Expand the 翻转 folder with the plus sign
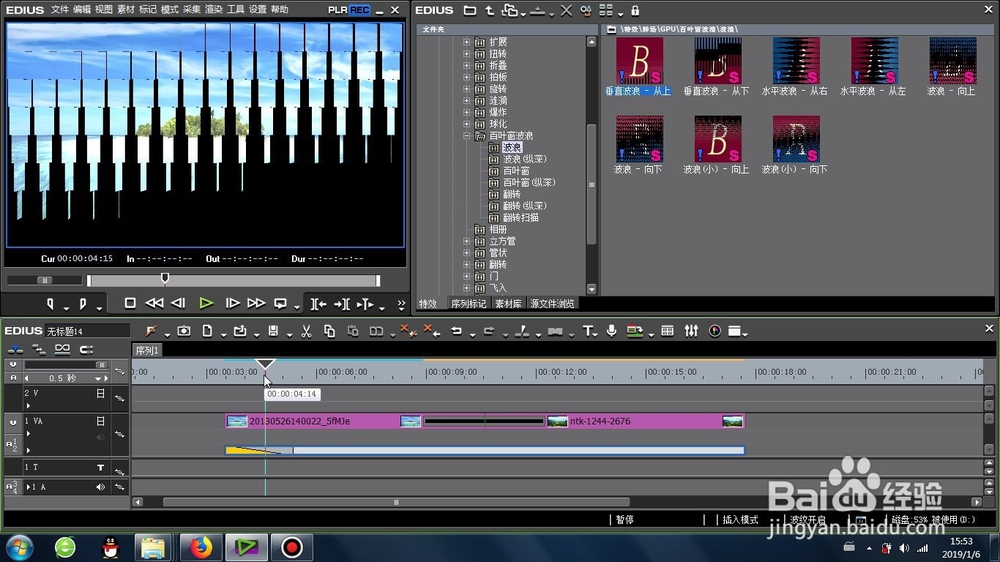Image resolution: width=1000 pixels, height=562 pixels. 466,265
